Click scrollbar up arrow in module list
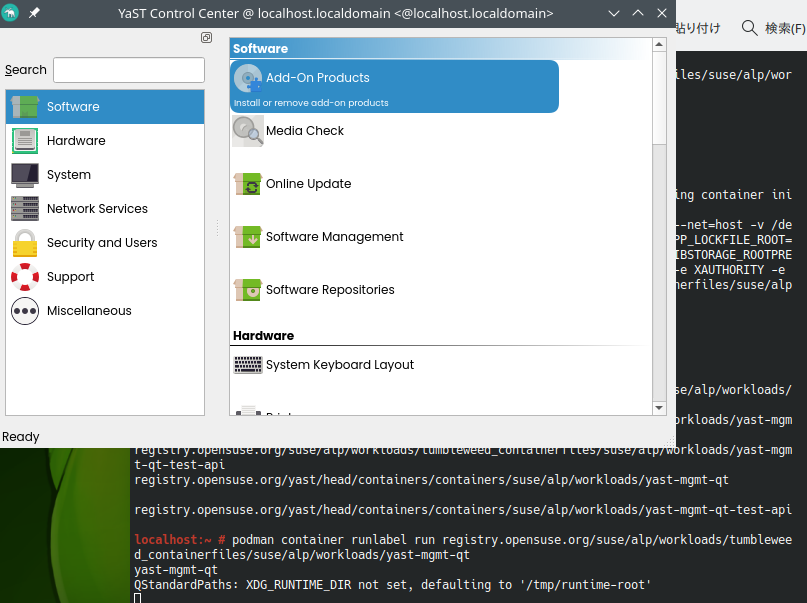The height and width of the screenshot is (603, 807). pos(659,45)
